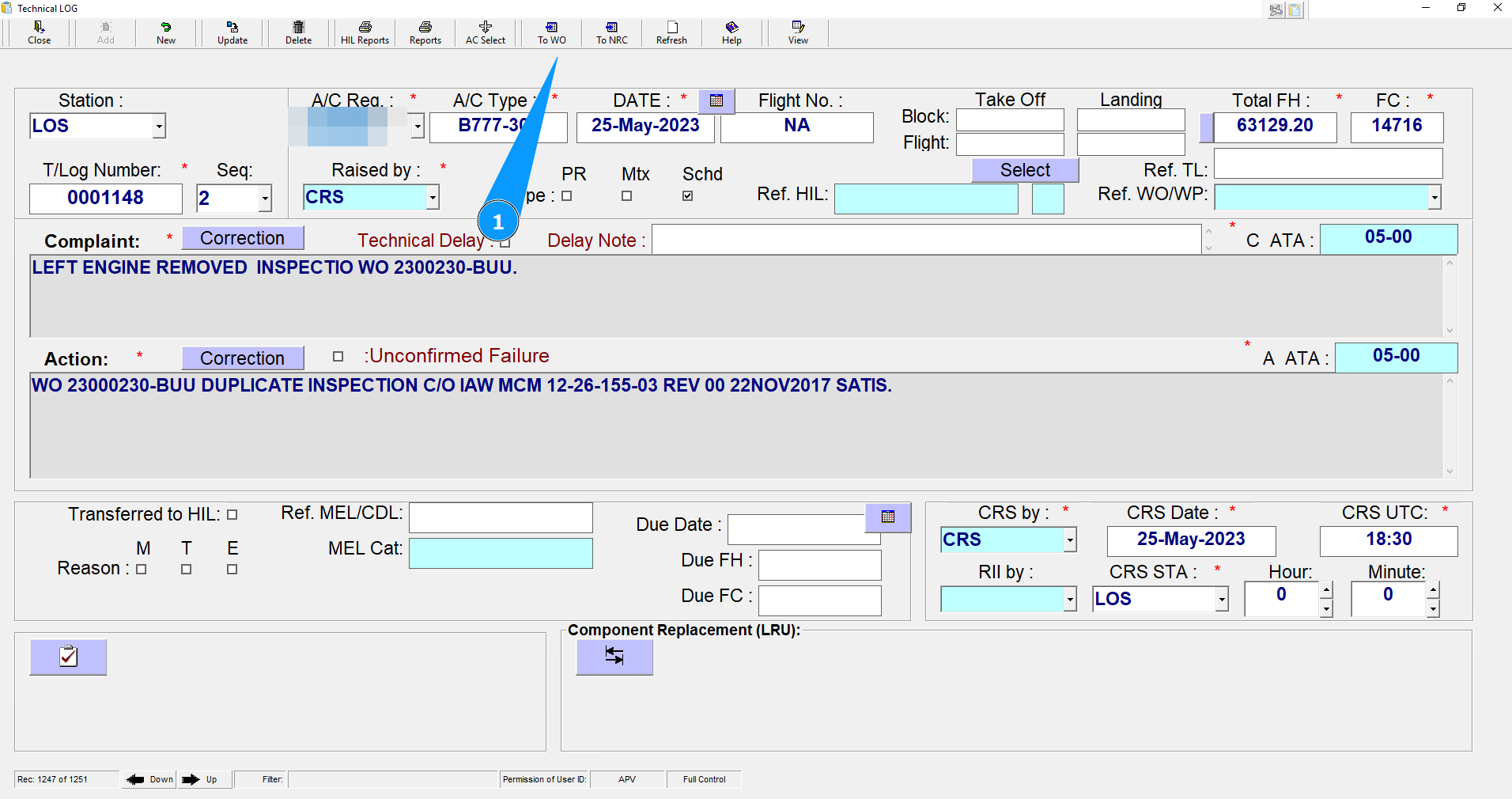
Task: Expand the Station dropdown
Action: point(159,127)
